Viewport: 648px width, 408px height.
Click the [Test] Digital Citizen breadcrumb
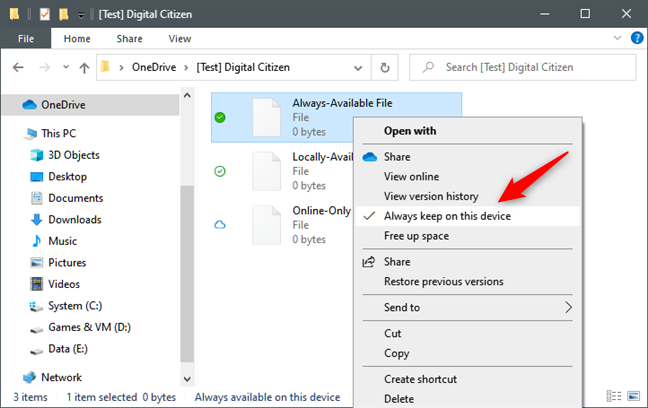[243, 67]
